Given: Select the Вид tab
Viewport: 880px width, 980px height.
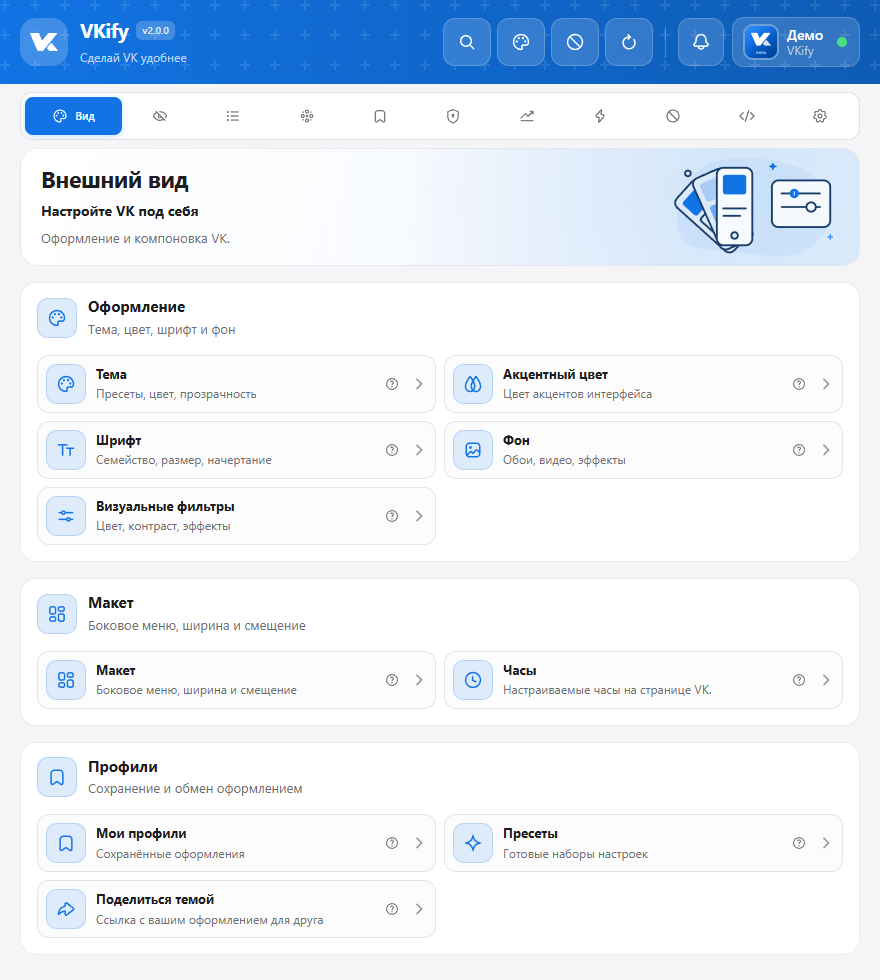Looking at the screenshot, I should pyautogui.click(x=74, y=116).
